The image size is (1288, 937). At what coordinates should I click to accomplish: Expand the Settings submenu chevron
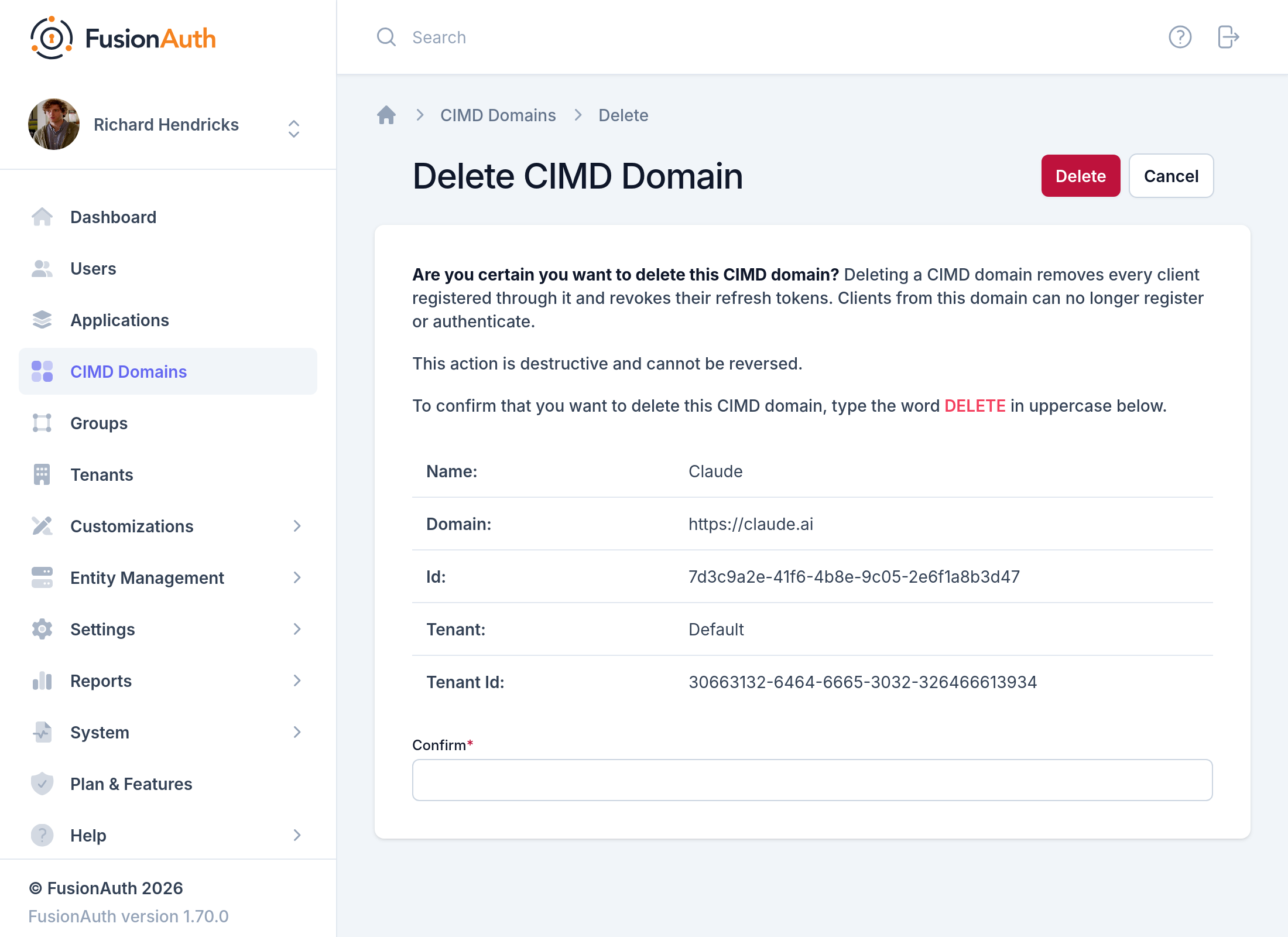point(297,629)
